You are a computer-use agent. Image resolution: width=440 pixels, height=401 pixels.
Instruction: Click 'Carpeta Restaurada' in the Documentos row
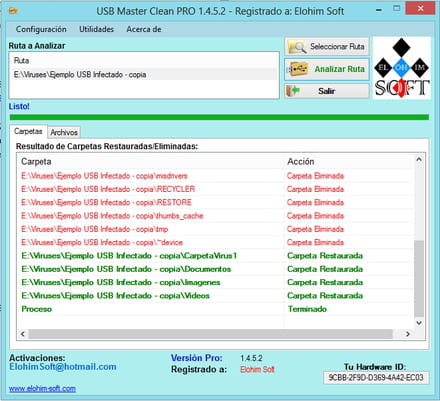pyautogui.click(x=325, y=269)
